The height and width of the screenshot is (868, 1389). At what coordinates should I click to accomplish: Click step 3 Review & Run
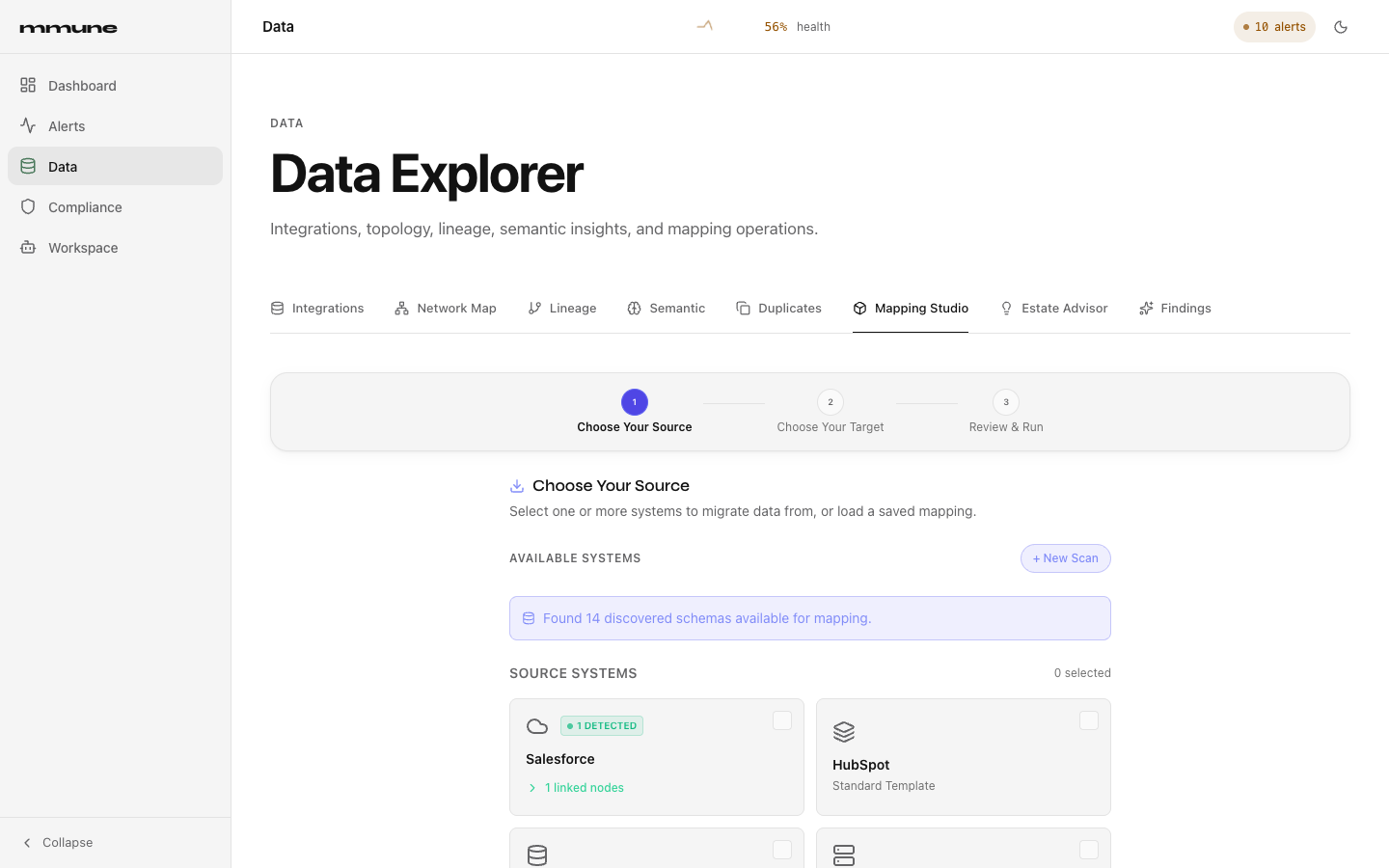click(1006, 412)
